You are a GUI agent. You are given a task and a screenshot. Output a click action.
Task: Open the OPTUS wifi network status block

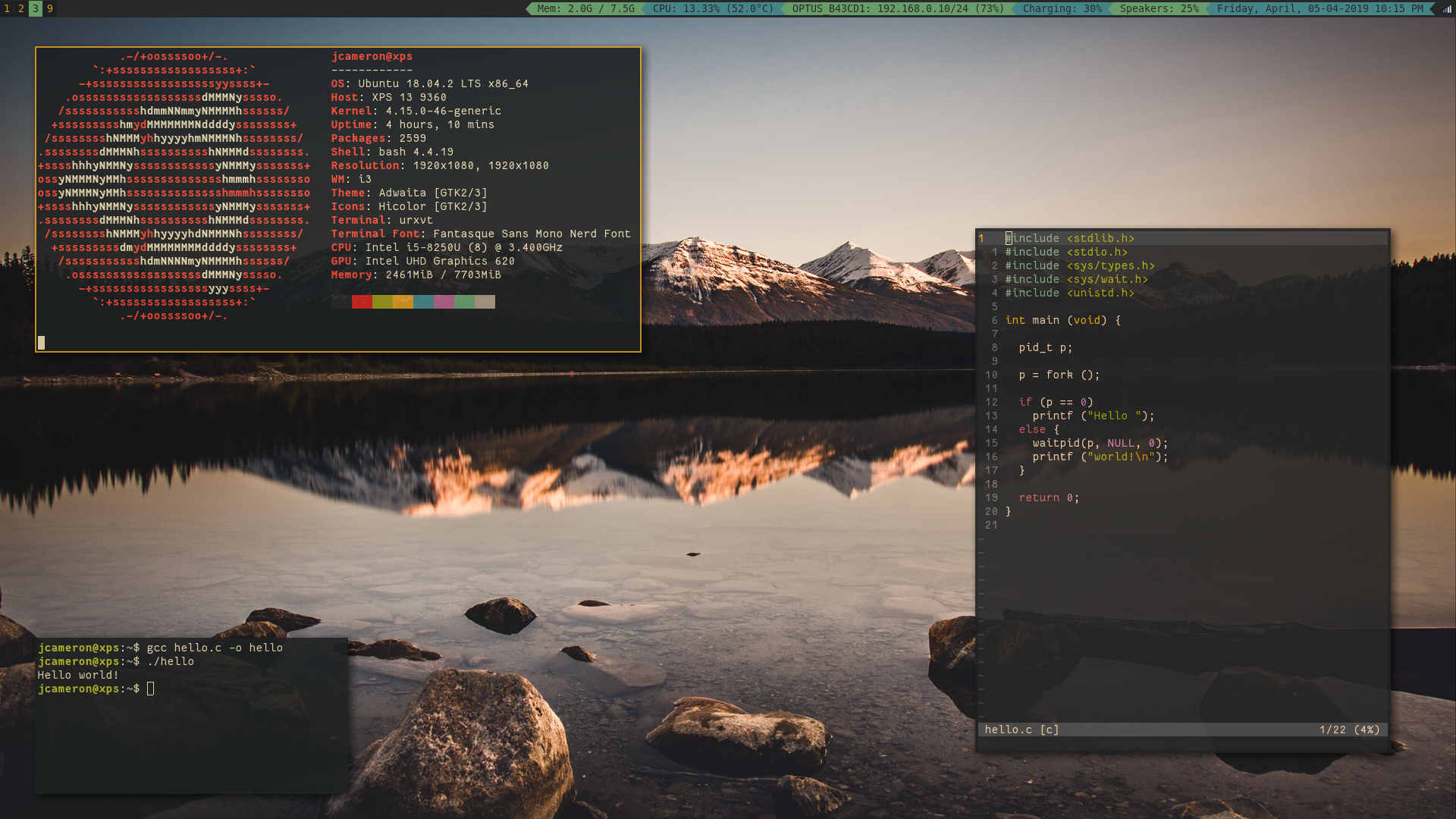click(897, 8)
